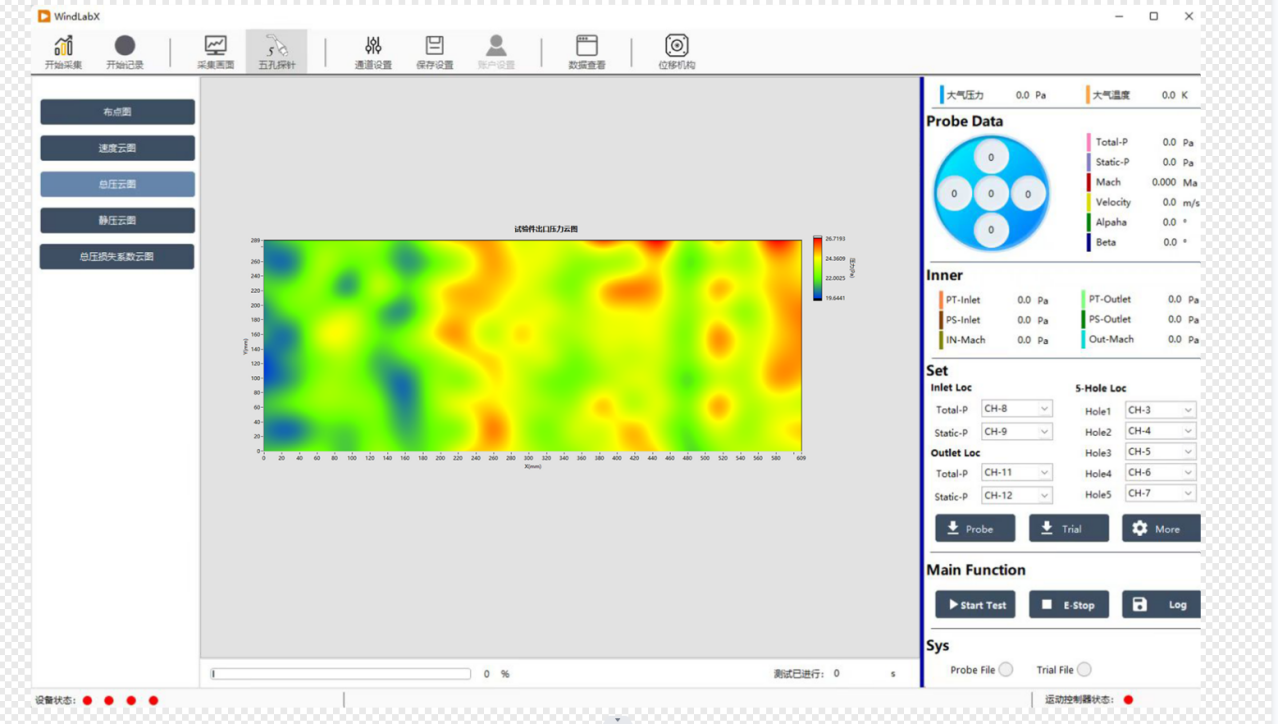
Task: Open 位移机构 displacement mechanism panel
Action: (x=677, y=52)
